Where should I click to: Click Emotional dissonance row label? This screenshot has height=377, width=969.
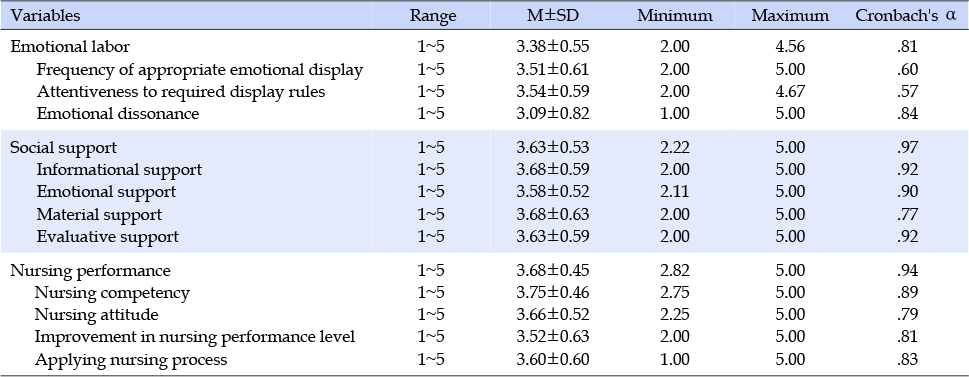point(118,114)
